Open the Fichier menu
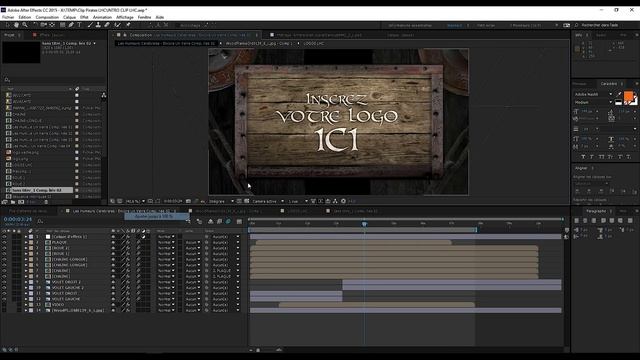 [x=8, y=18]
